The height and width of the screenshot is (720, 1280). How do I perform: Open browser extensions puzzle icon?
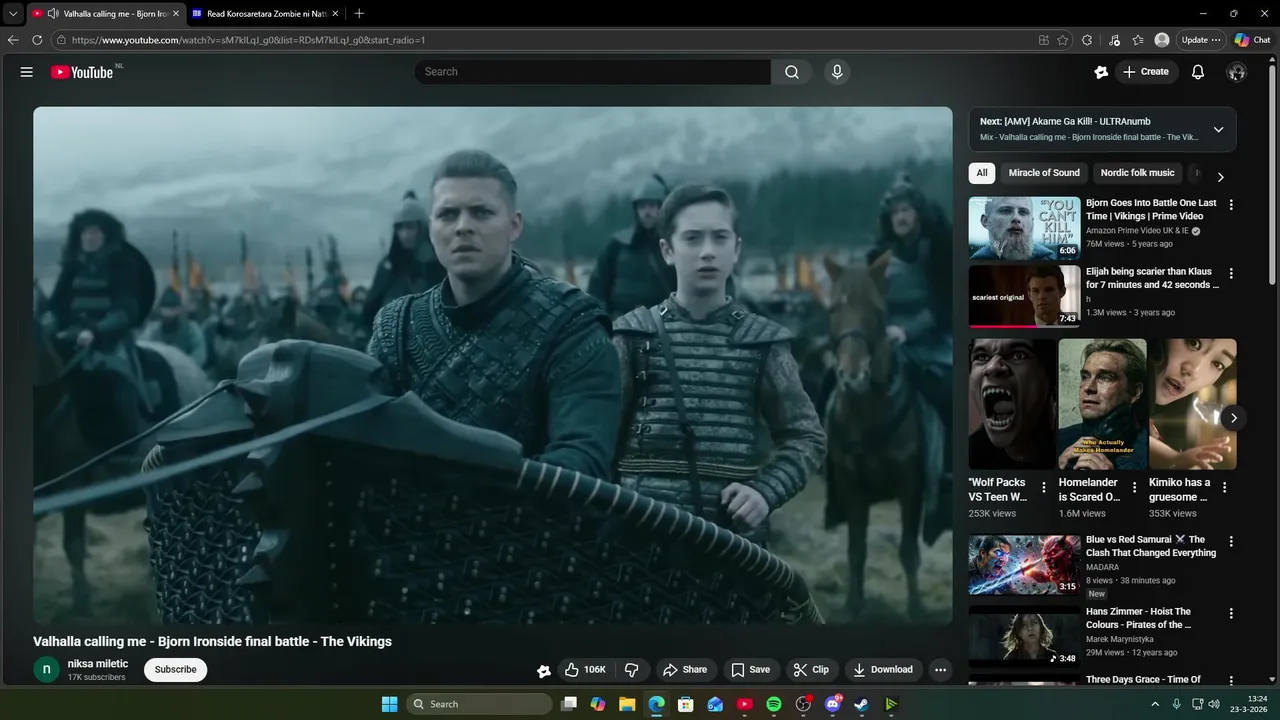[x=1088, y=40]
